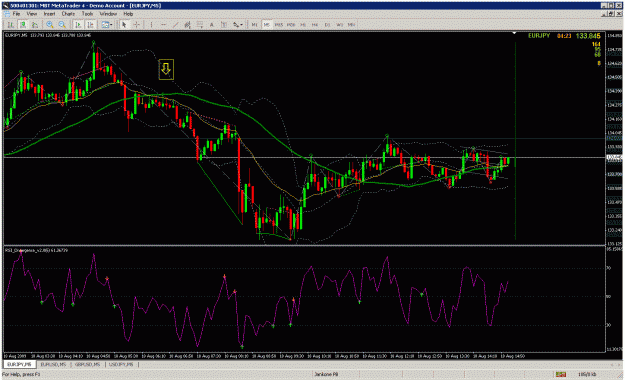Switch to M15 timeframe
This screenshot has width=625, height=380.
coord(279,25)
